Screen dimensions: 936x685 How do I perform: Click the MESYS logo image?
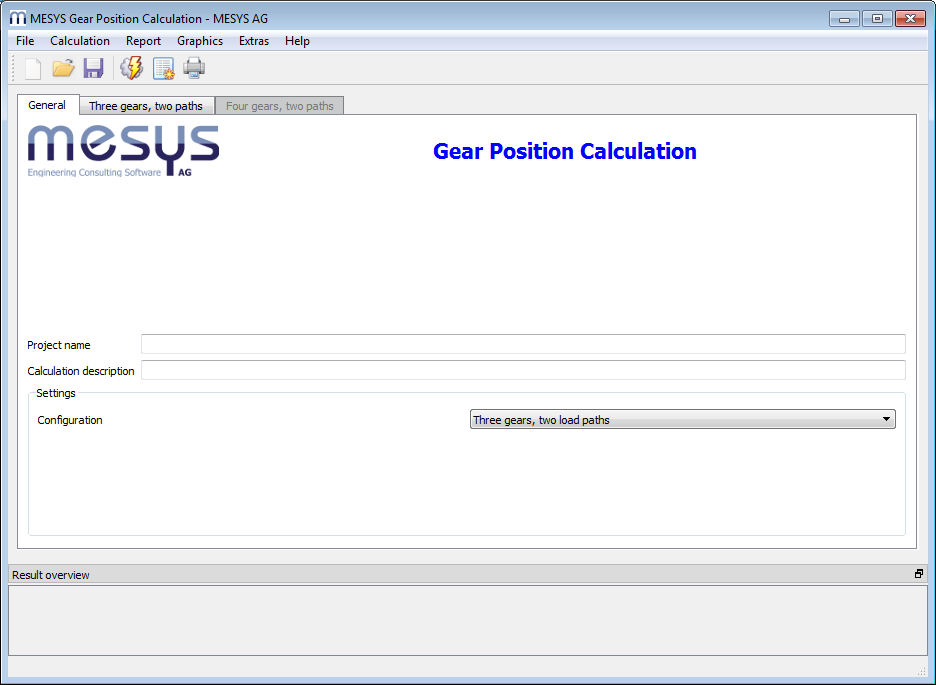tap(123, 151)
